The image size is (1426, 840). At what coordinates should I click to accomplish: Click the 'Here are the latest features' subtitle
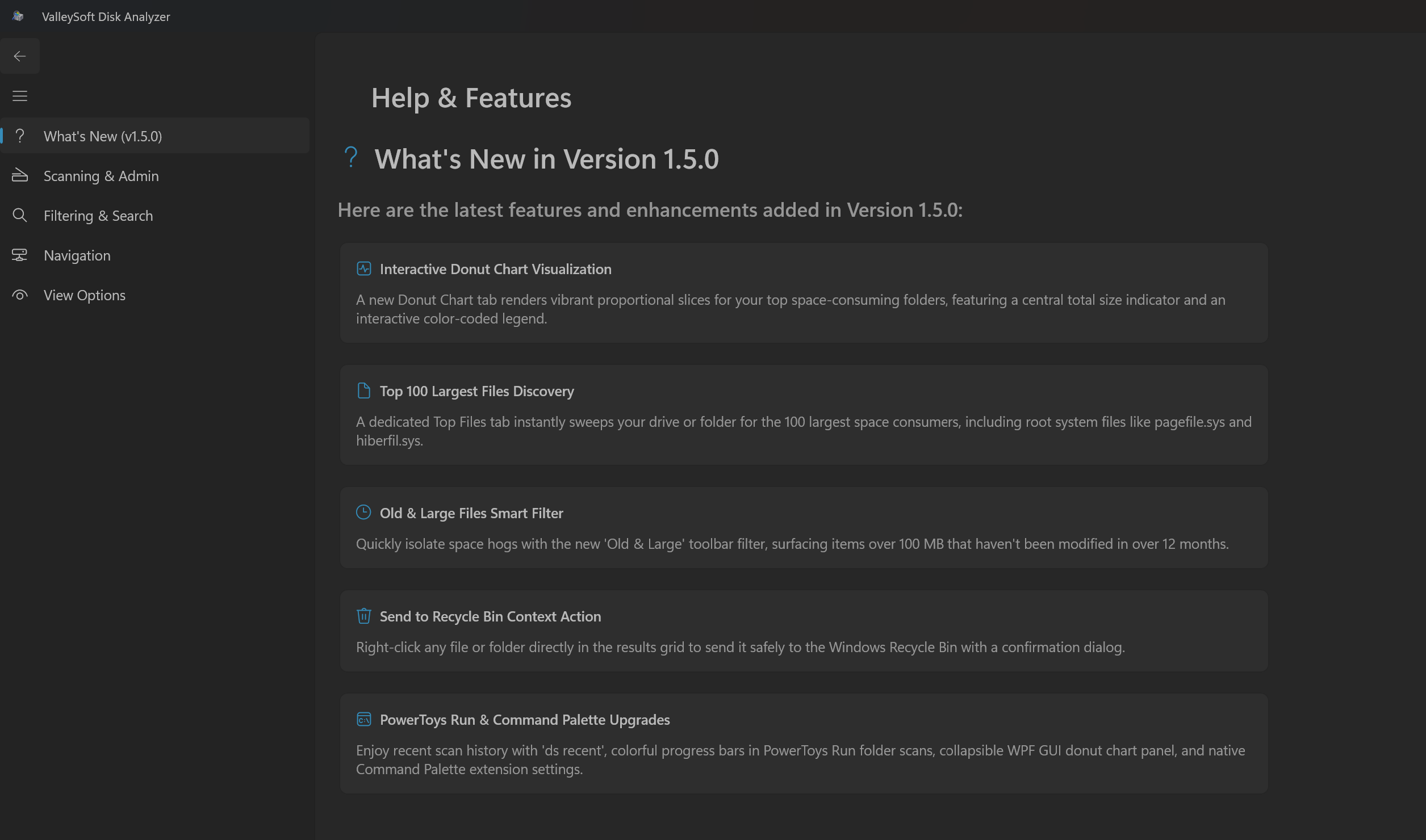click(650, 210)
